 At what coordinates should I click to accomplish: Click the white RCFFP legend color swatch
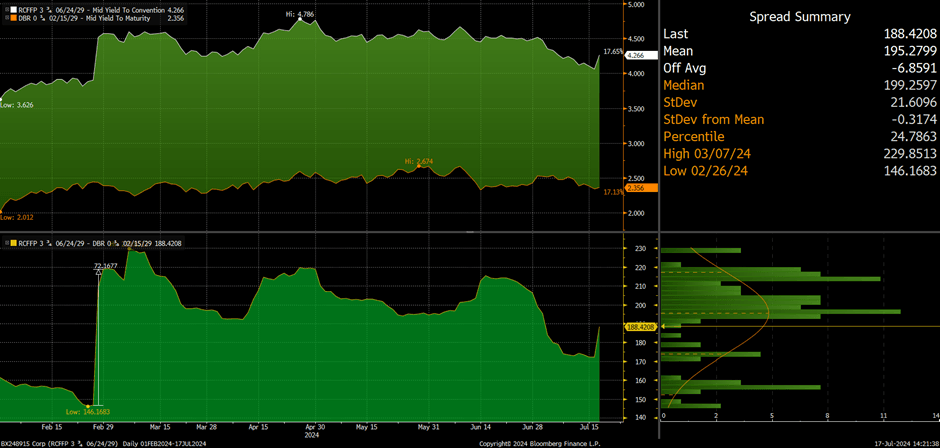pyautogui.click(x=5, y=8)
